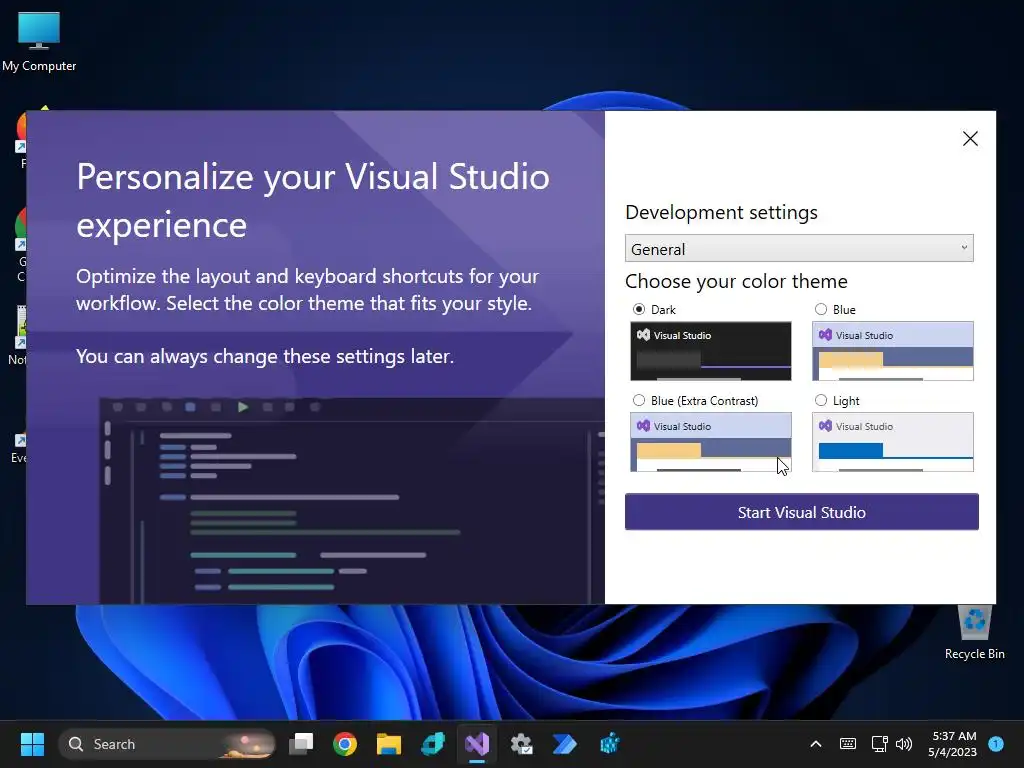The height and width of the screenshot is (768, 1024).
Task: Select the My Computer desktop icon
Action: [x=39, y=42]
